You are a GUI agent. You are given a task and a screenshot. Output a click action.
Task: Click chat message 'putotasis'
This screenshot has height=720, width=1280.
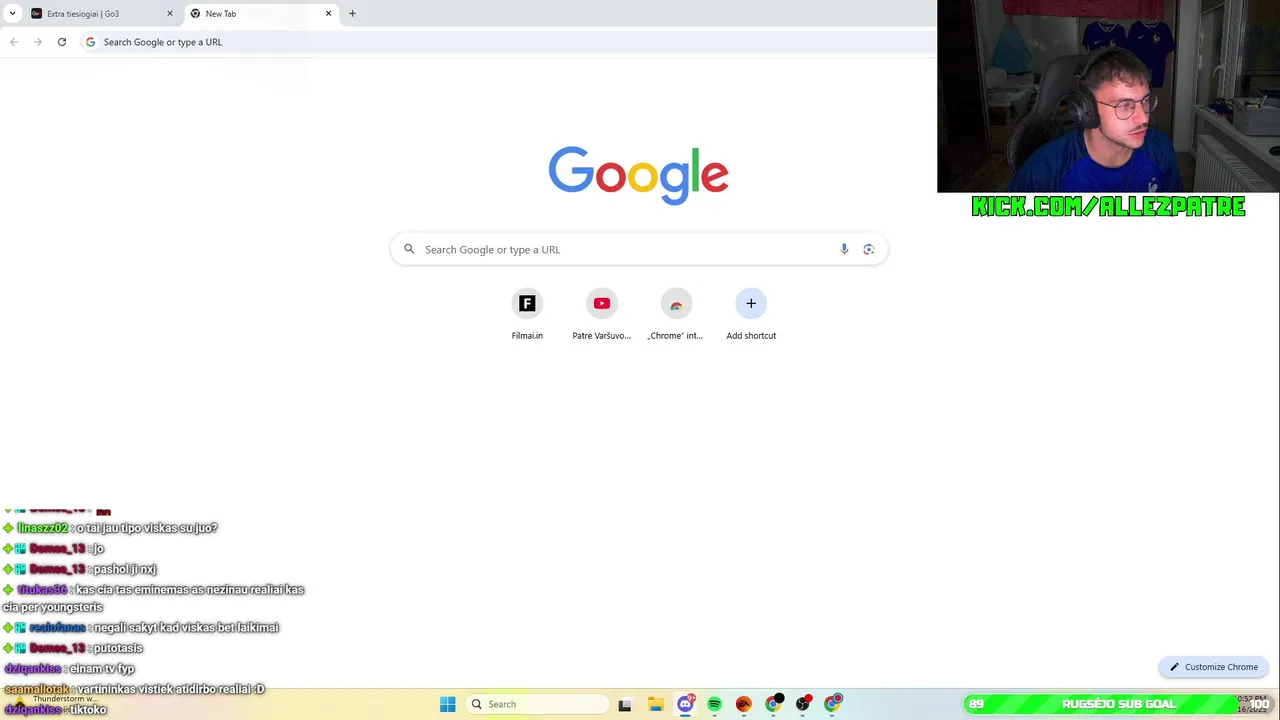(x=118, y=648)
